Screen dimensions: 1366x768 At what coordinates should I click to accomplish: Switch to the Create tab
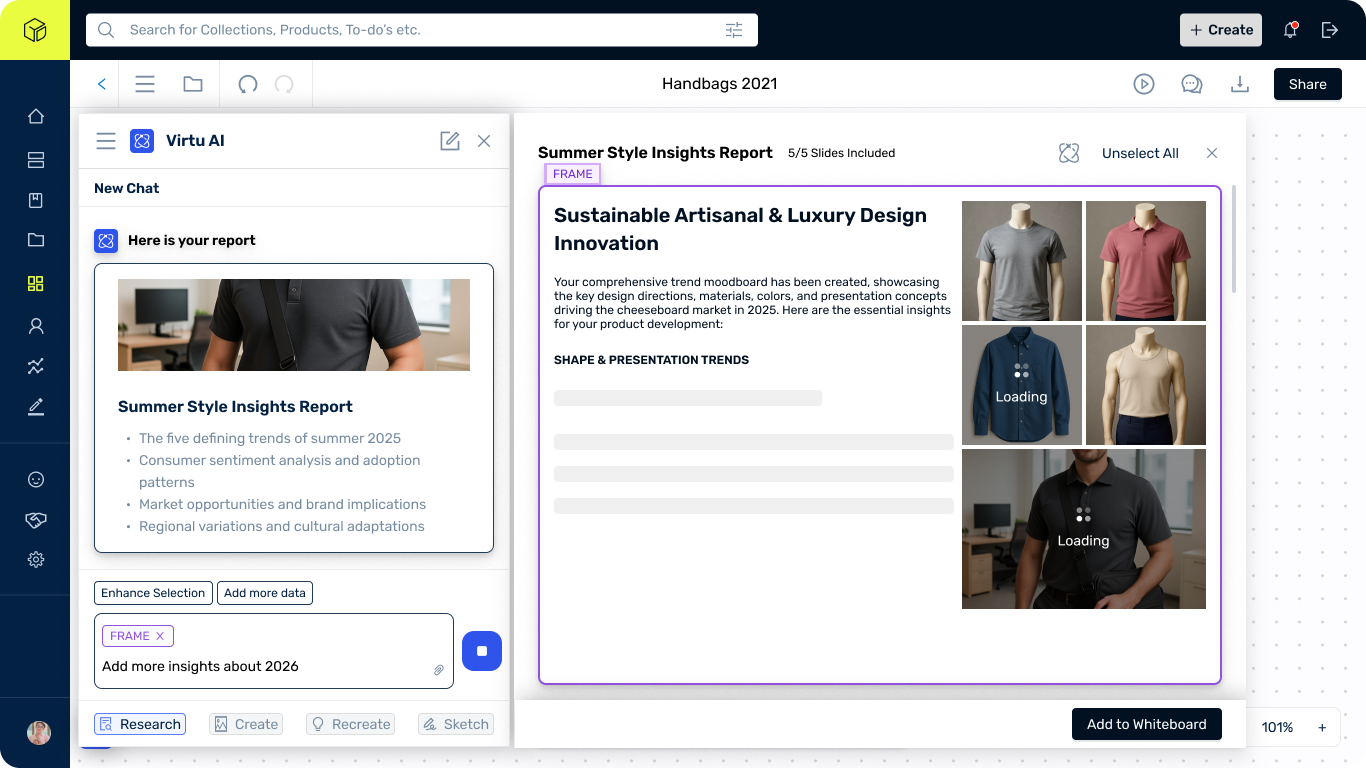[x=245, y=723]
